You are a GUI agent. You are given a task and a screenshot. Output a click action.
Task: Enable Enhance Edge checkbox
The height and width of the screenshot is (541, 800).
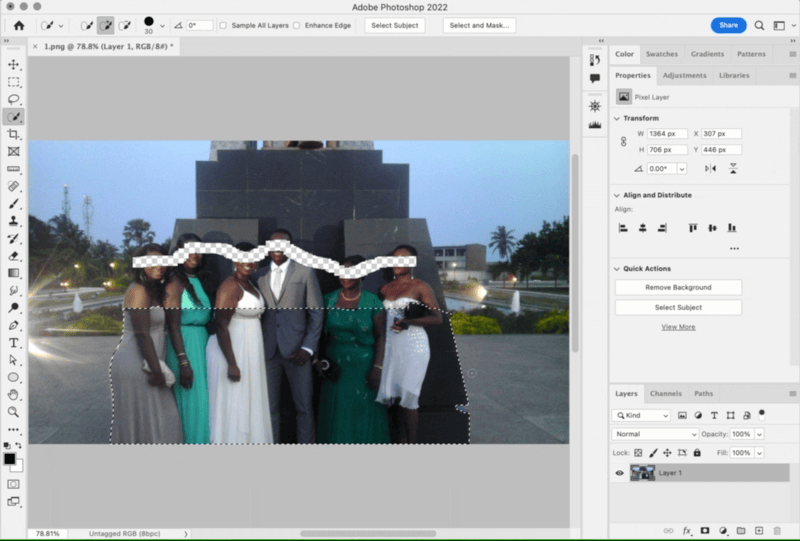[x=296, y=26]
